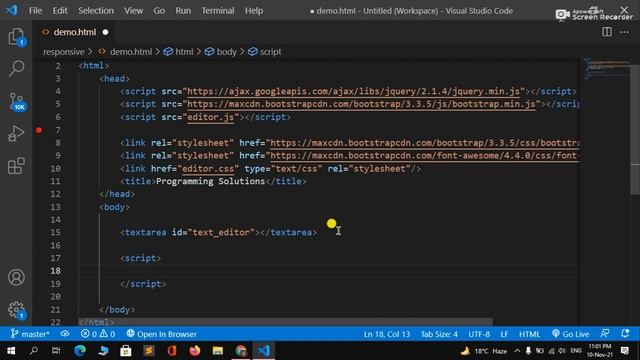The width and height of the screenshot is (640, 360).
Task: Open the jquery.min.js script URL link
Action: pos(353,91)
